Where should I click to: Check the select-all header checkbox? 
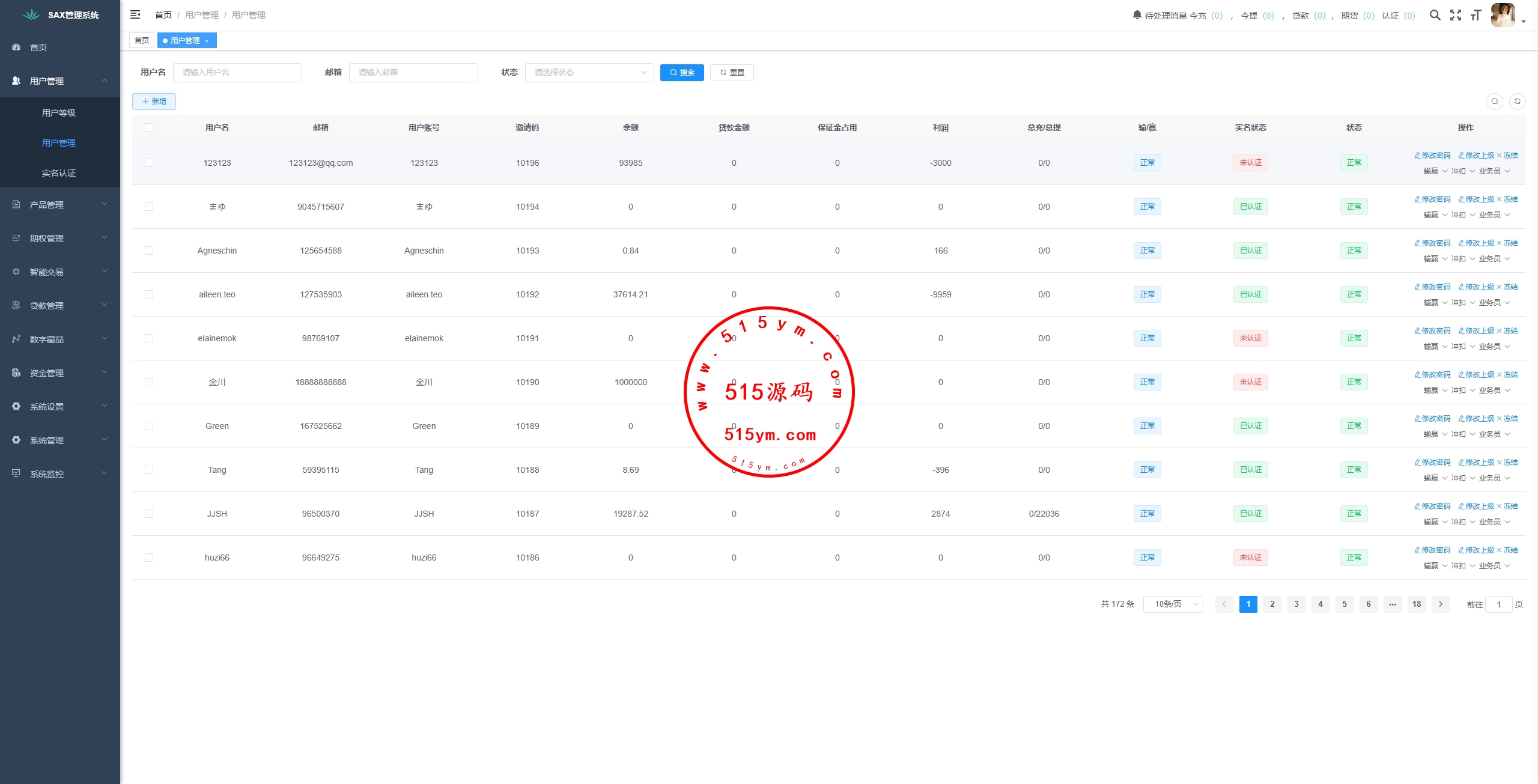coord(149,127)
